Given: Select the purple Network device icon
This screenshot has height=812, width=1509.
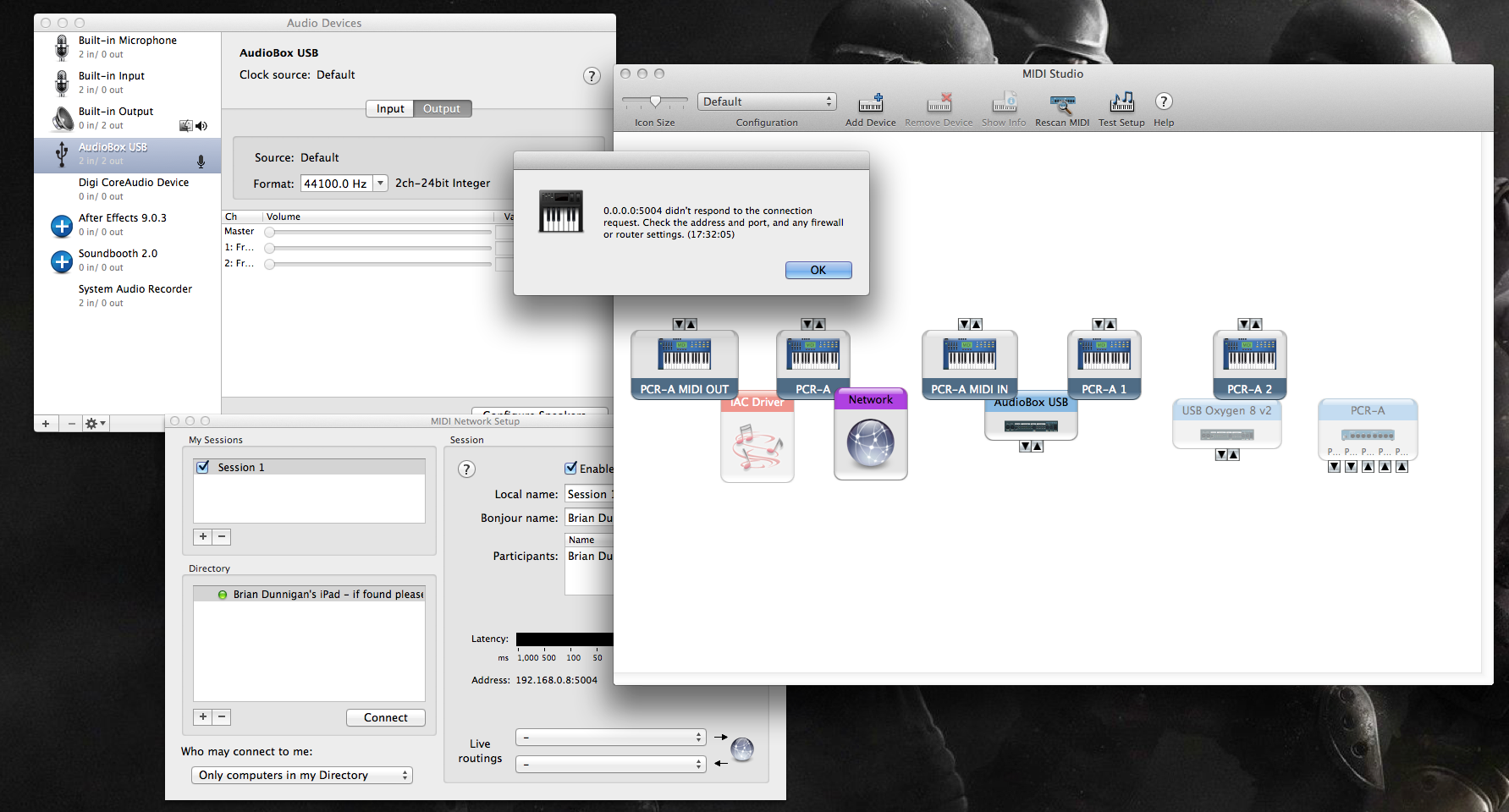Looking at the screenshot, I should (x=871, y=435).
